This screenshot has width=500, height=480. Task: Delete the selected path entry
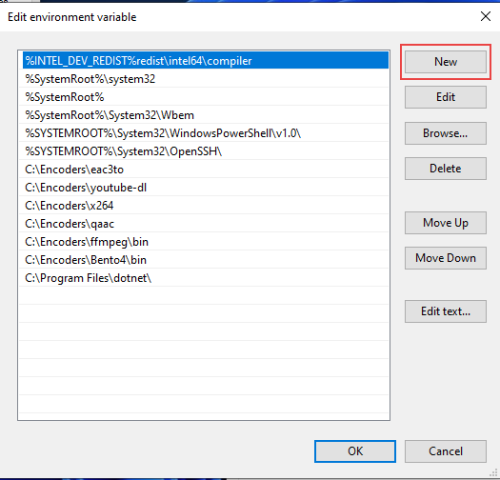tap(446, 168)
